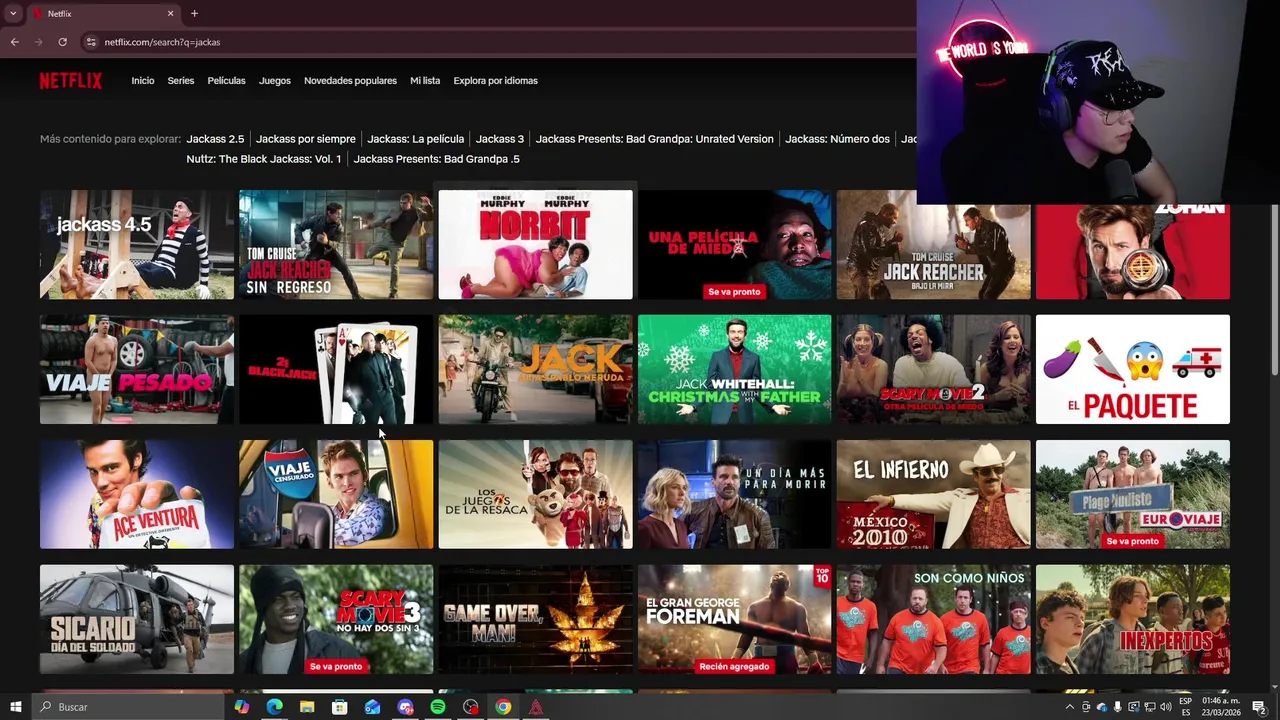Viewport: 1280px width, 720px height.
Task: Click the Jackass por siempre suggestion link
Action: coord(305,139)
